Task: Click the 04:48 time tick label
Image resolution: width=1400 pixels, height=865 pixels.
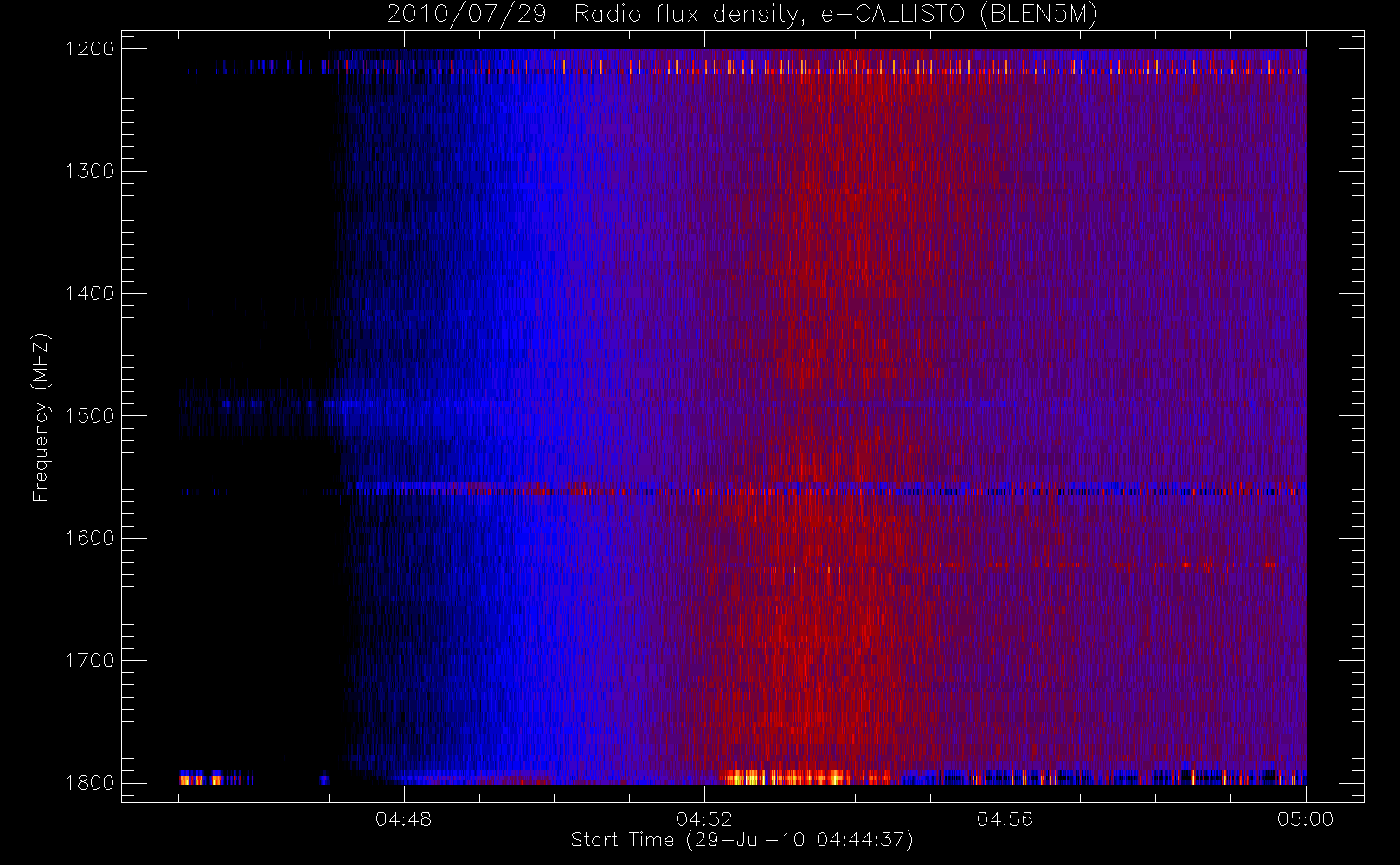Action: click(403, 819)
